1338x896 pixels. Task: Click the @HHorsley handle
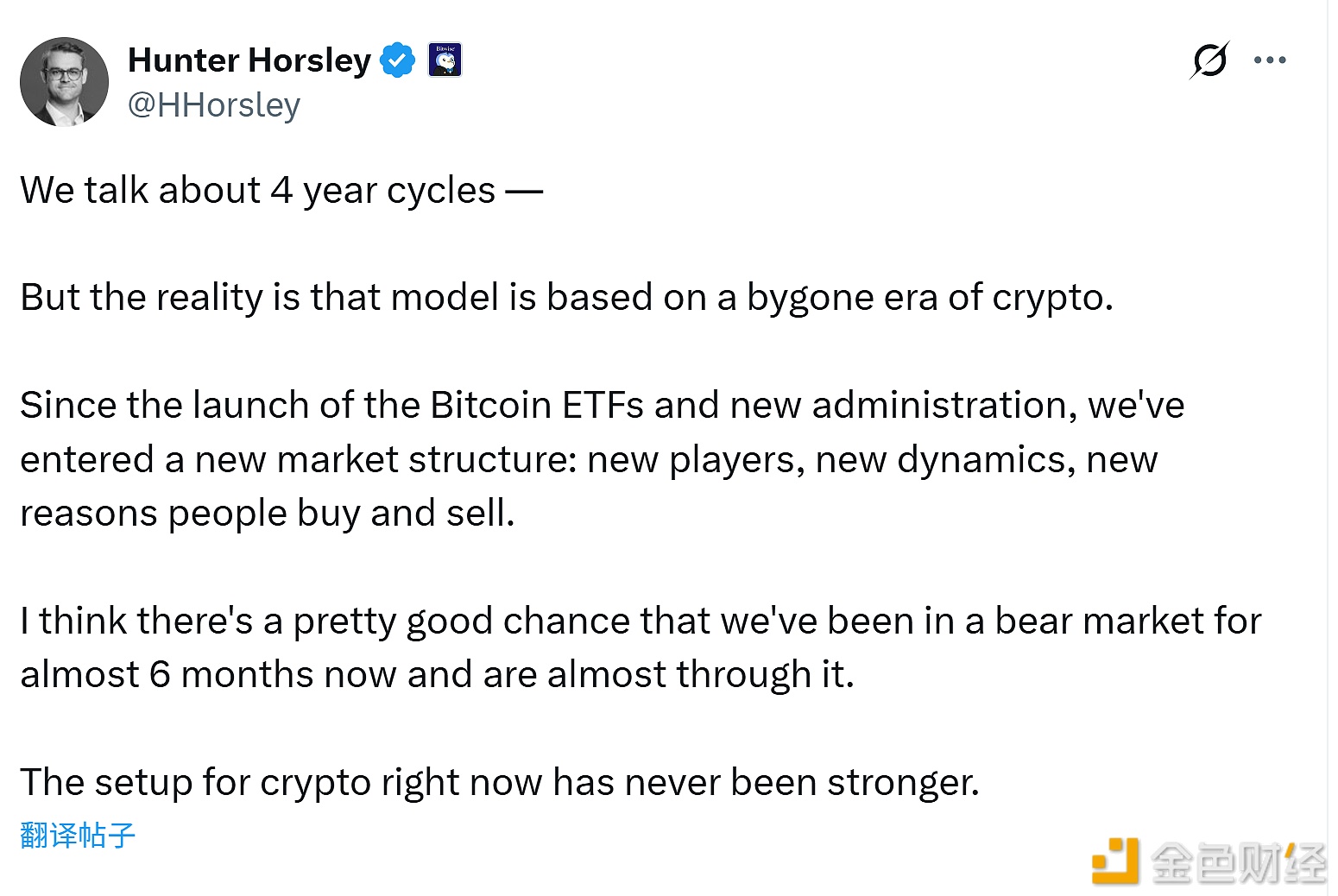[x=214, y=105]
